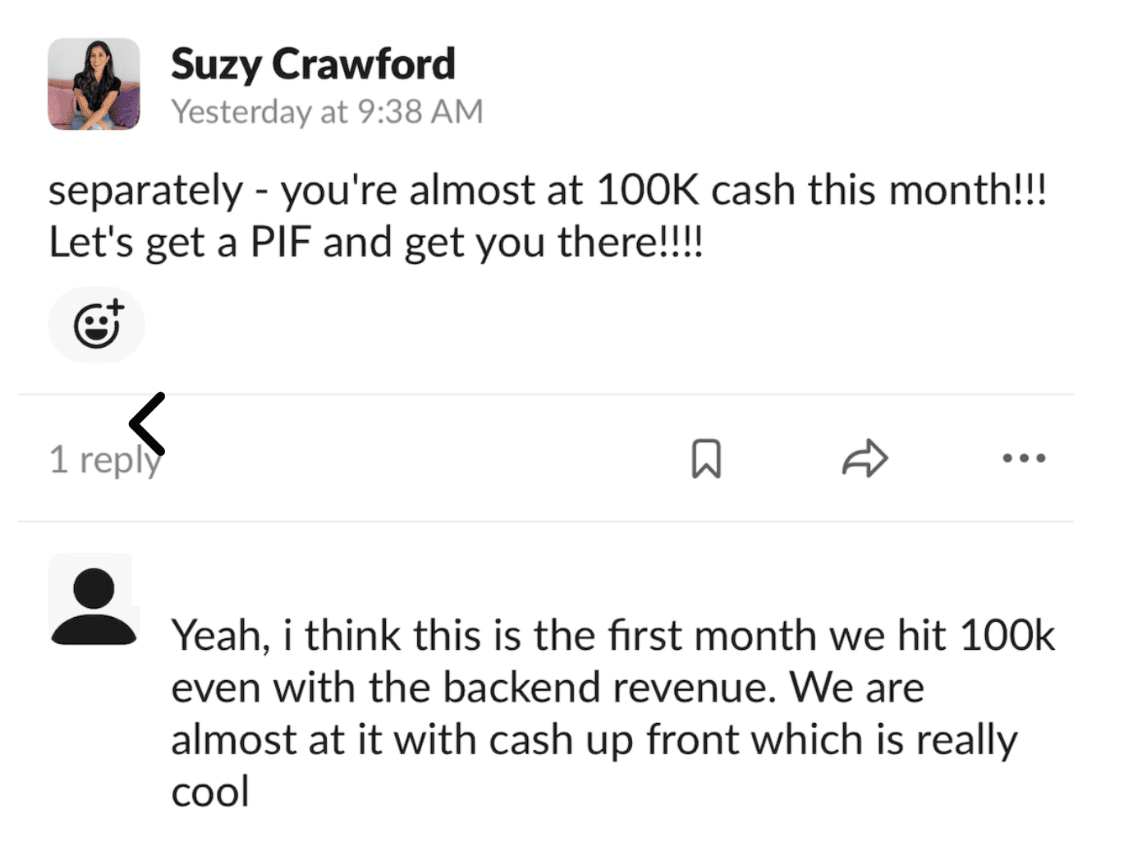Share the message with the forward arrow
Image resolution: width=1134 pixels, height=844 pixels.
tap(865, 459)
